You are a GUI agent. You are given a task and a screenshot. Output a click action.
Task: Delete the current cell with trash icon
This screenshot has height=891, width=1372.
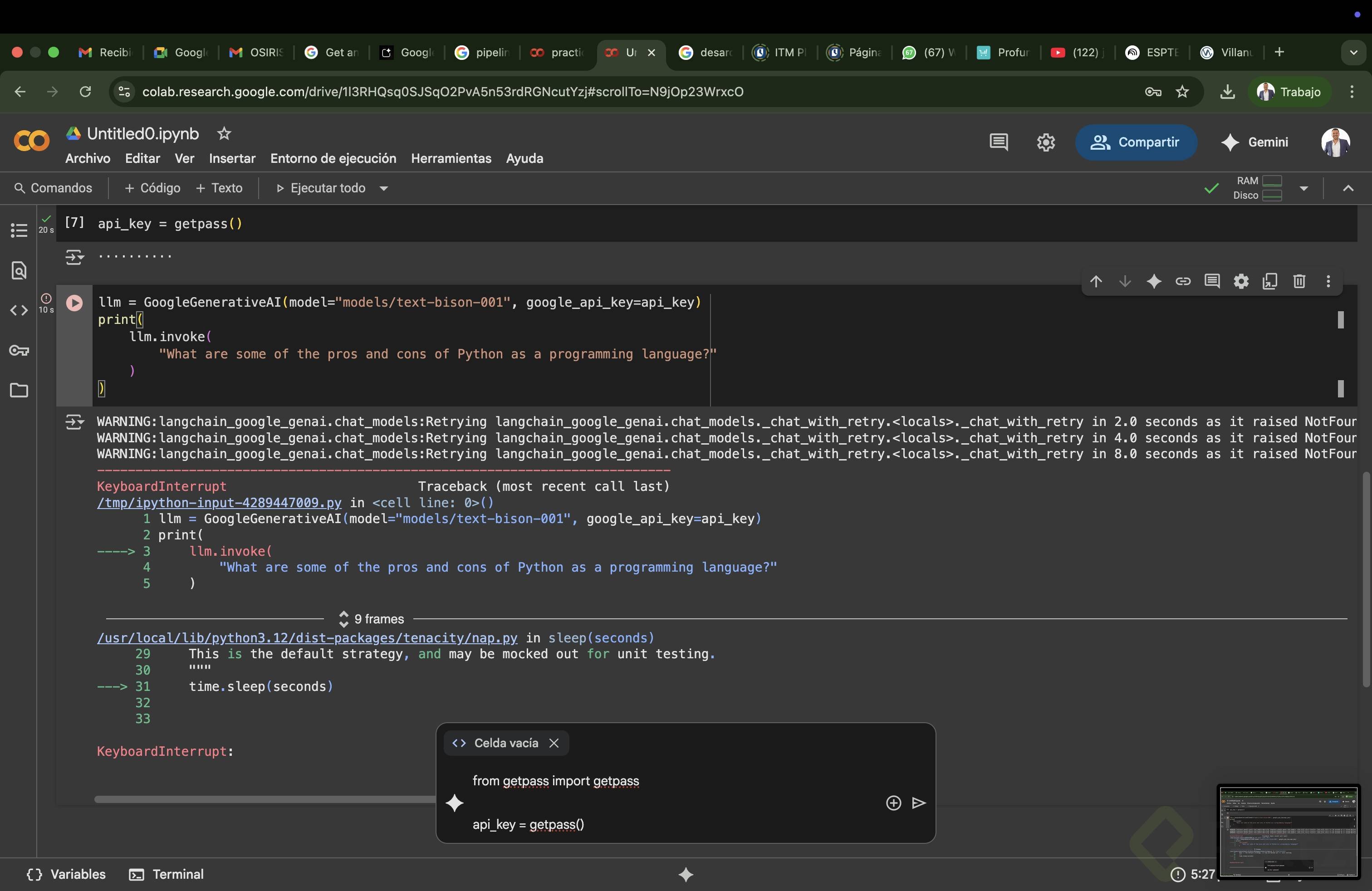[x=1299, y=281]
